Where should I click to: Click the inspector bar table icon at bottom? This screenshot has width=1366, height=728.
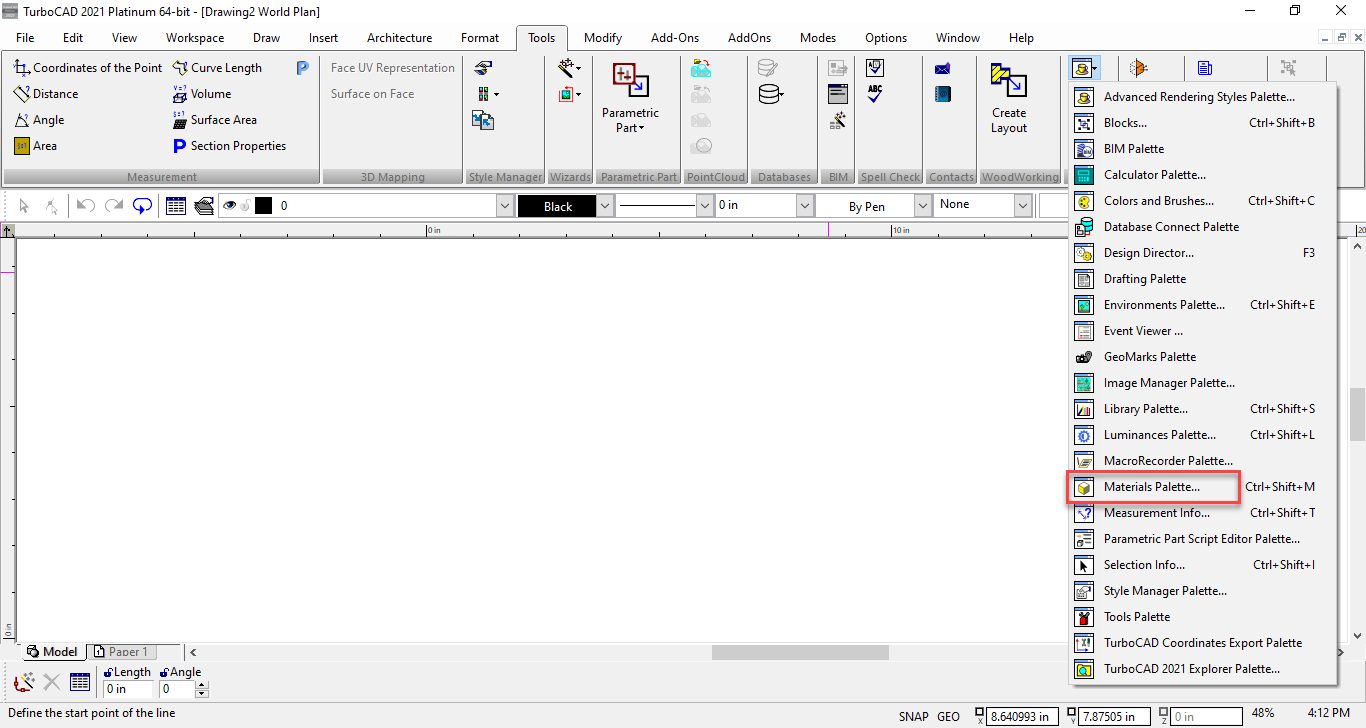pyautogui.click(x=80, y=682)
